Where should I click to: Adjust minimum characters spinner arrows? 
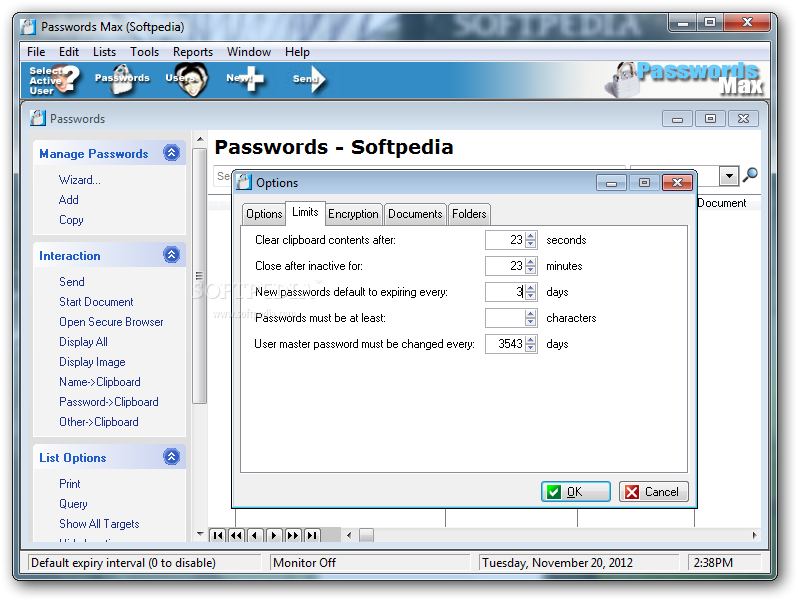pyautogui.click(x=531, y=318)
